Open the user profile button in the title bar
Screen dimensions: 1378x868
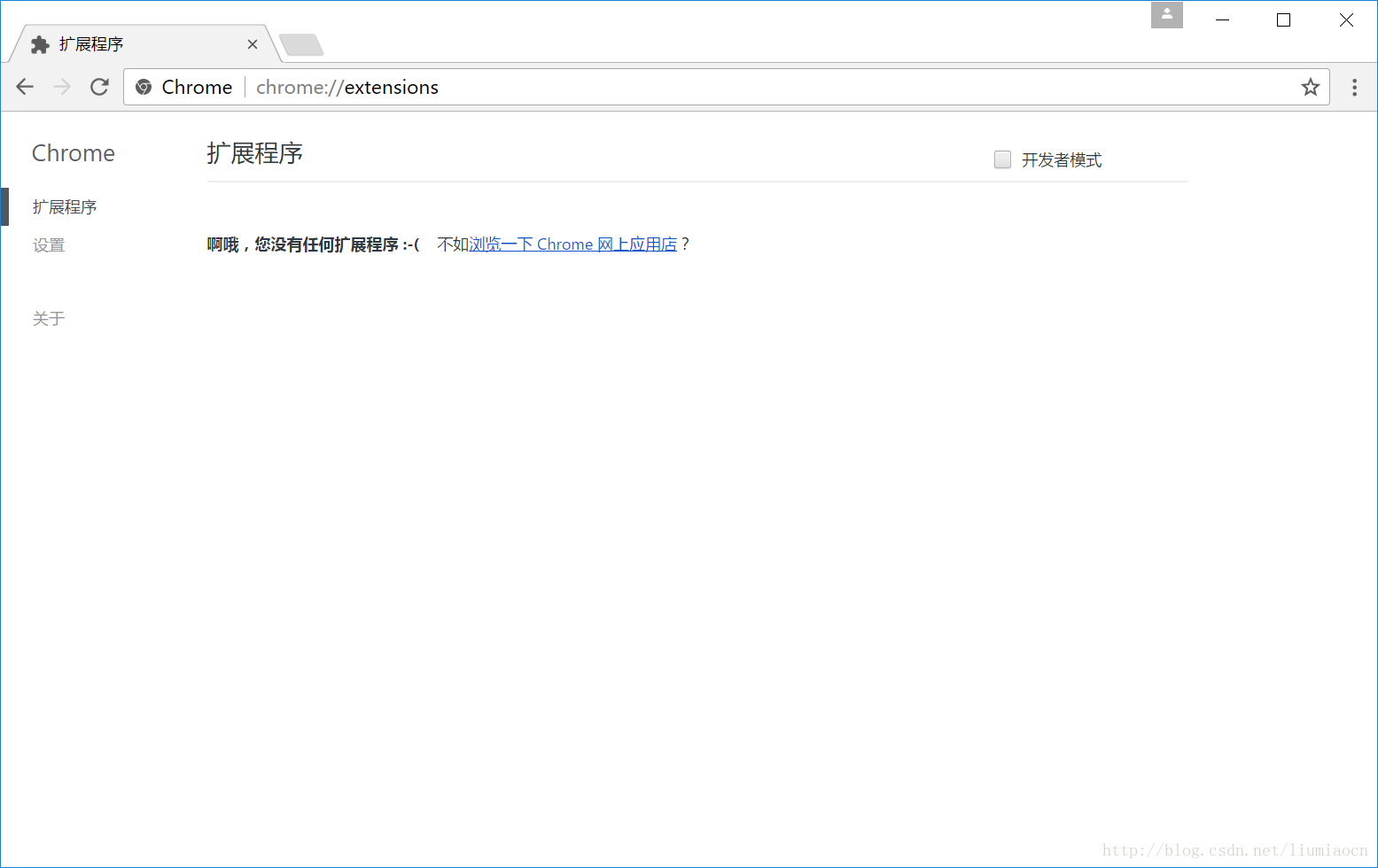tap(1167, 14)
